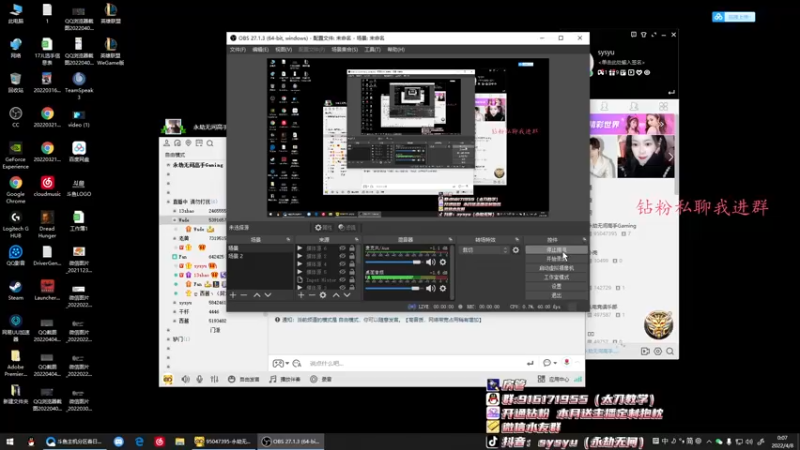The height and width of the screenshot is (450, 800).
Task: Open the 麦克风/Aux channel settings gear
Action: tap(443, 262)
